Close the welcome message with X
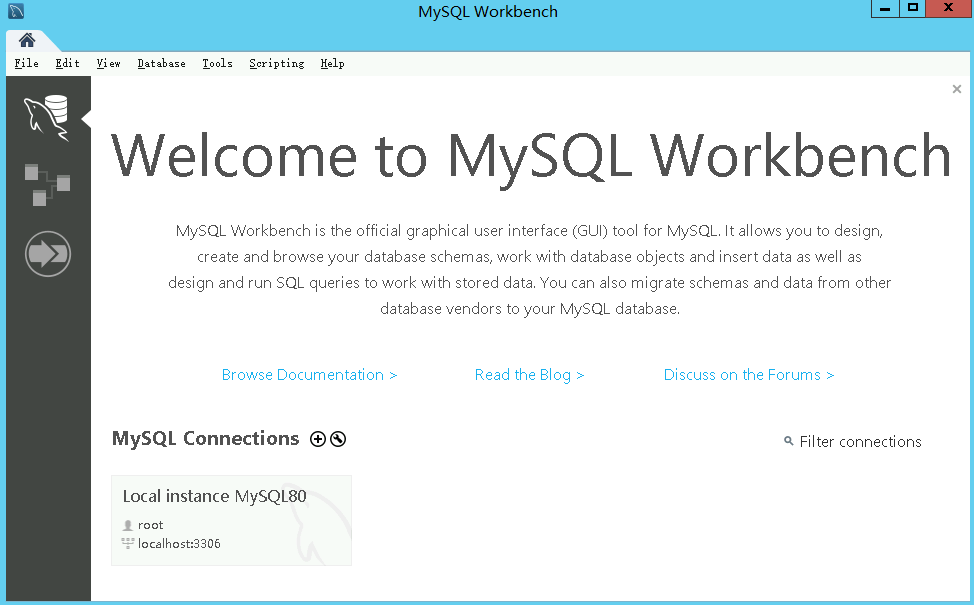 coord(957,89)
